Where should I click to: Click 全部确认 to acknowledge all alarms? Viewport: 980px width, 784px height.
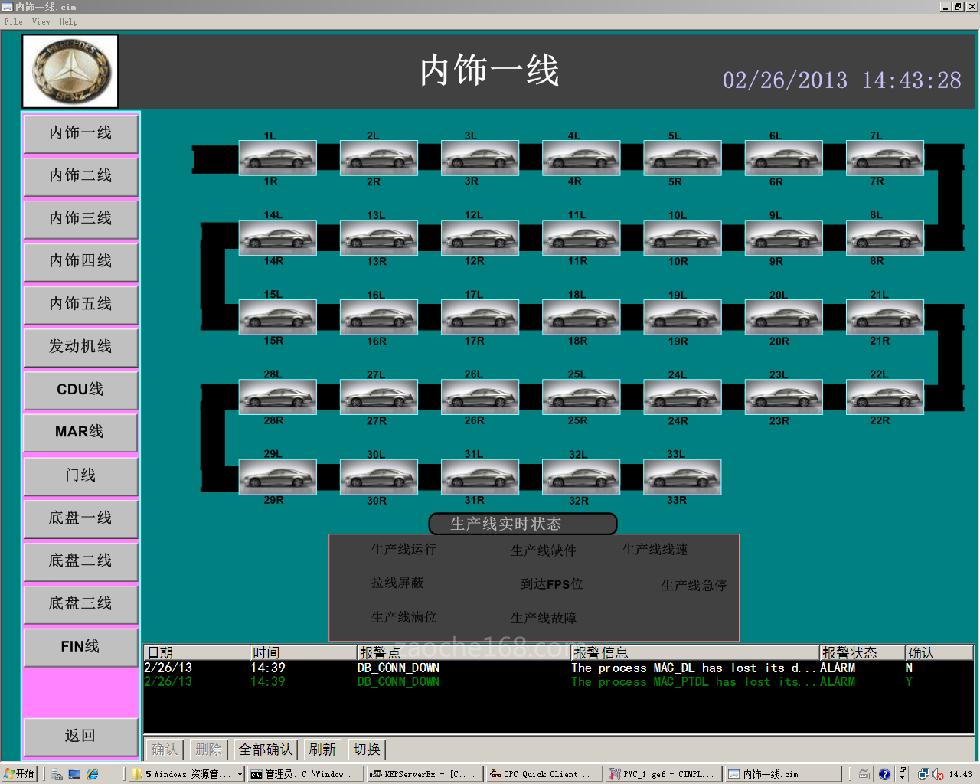265,749
